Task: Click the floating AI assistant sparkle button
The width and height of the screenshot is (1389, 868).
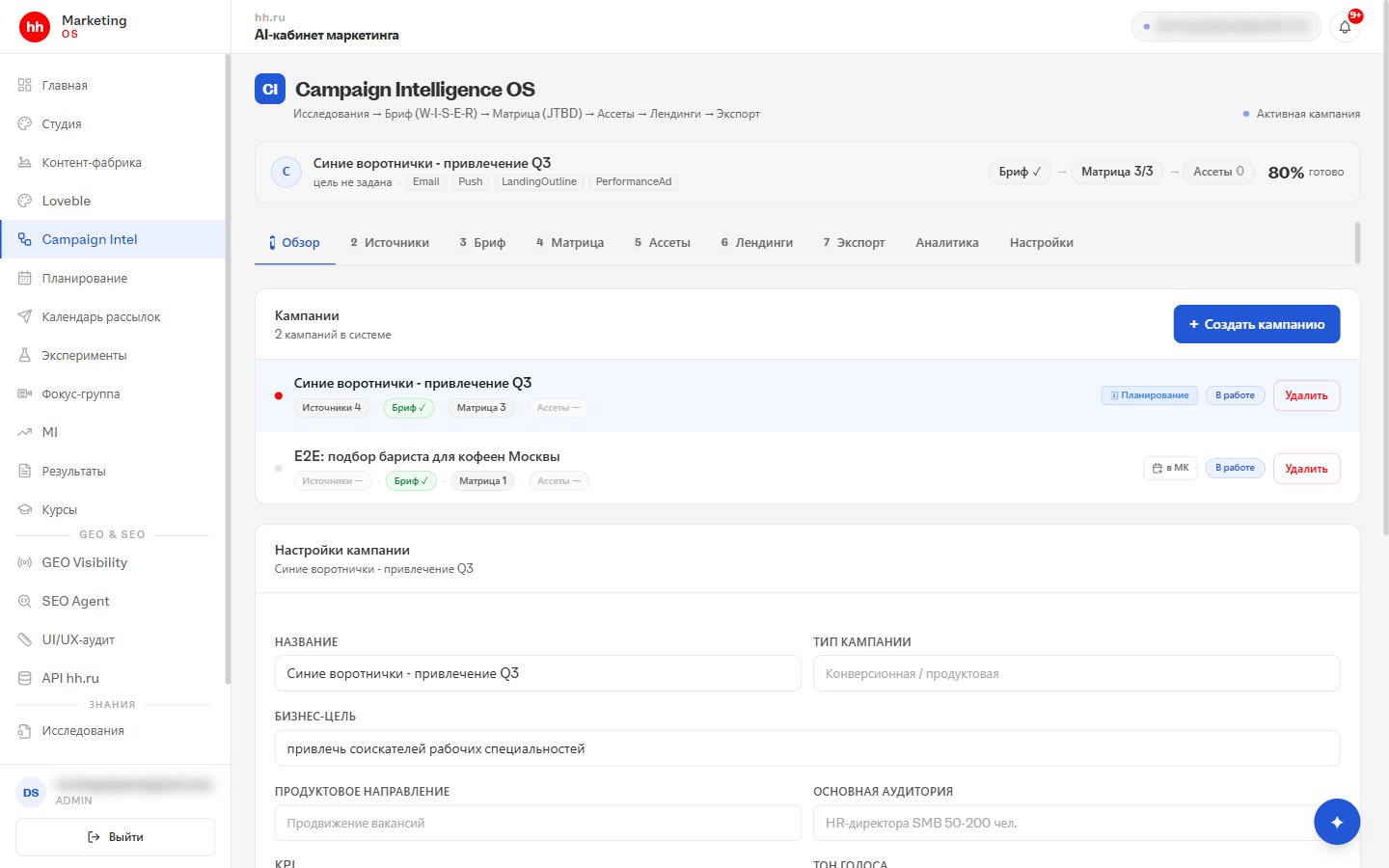Action: [1337, 822]
